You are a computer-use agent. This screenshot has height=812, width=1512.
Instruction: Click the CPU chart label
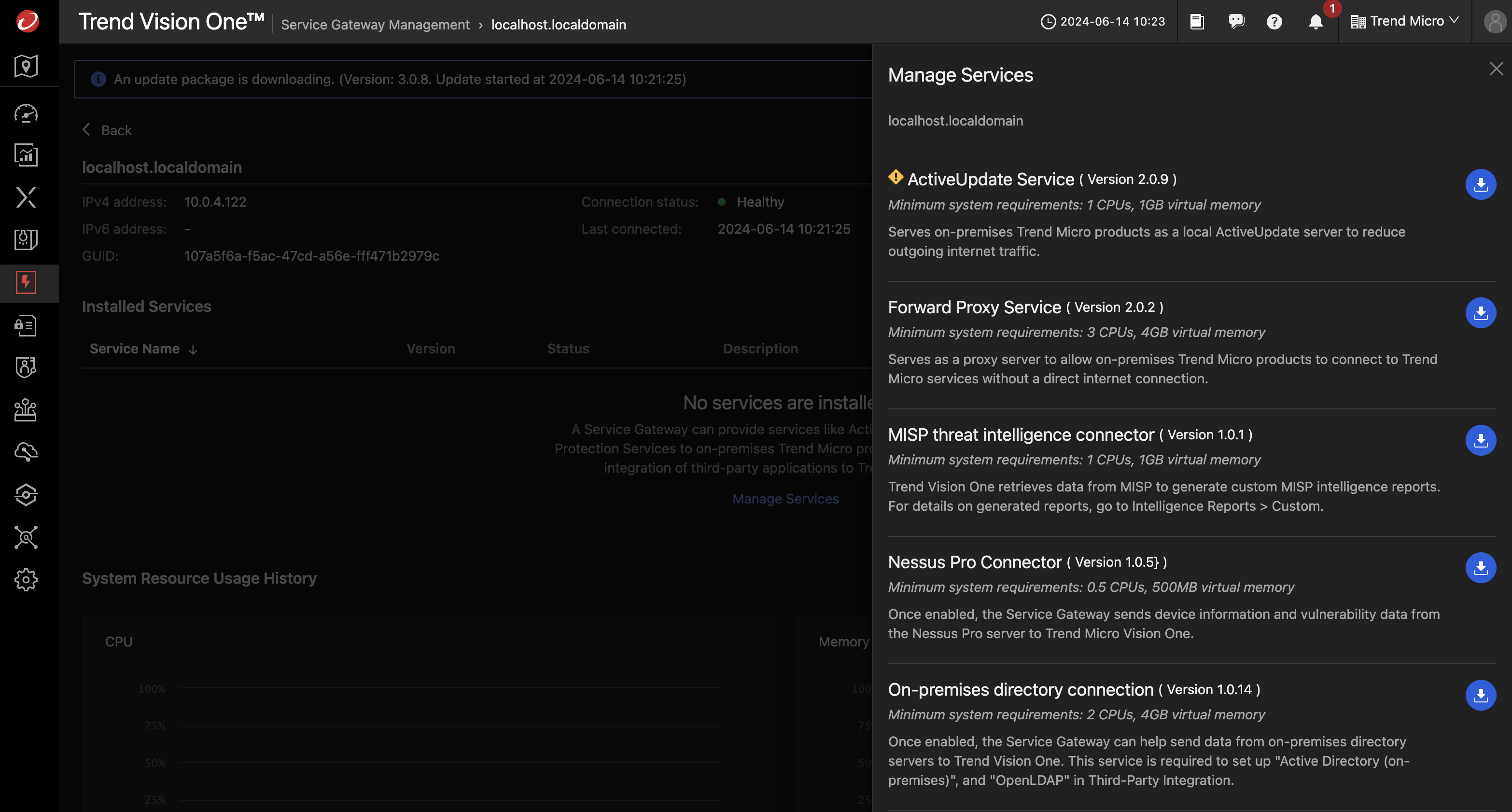119,641
